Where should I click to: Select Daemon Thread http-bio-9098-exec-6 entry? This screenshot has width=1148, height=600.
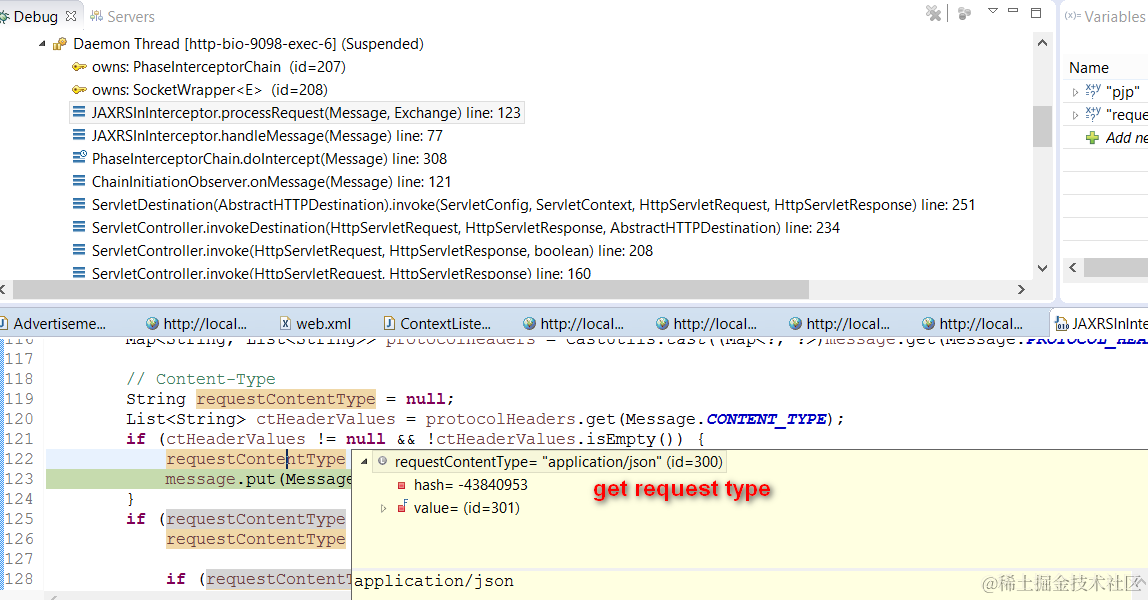[x=248, y=44]
